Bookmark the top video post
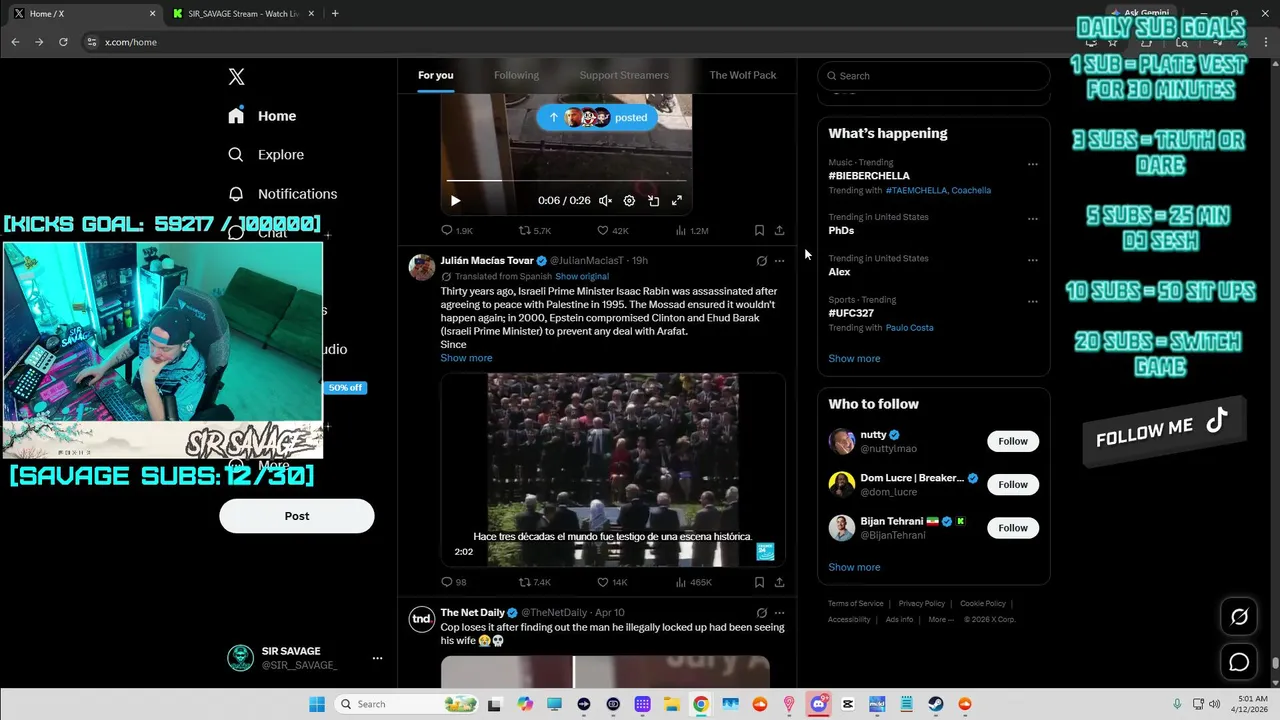 point(759,231)
